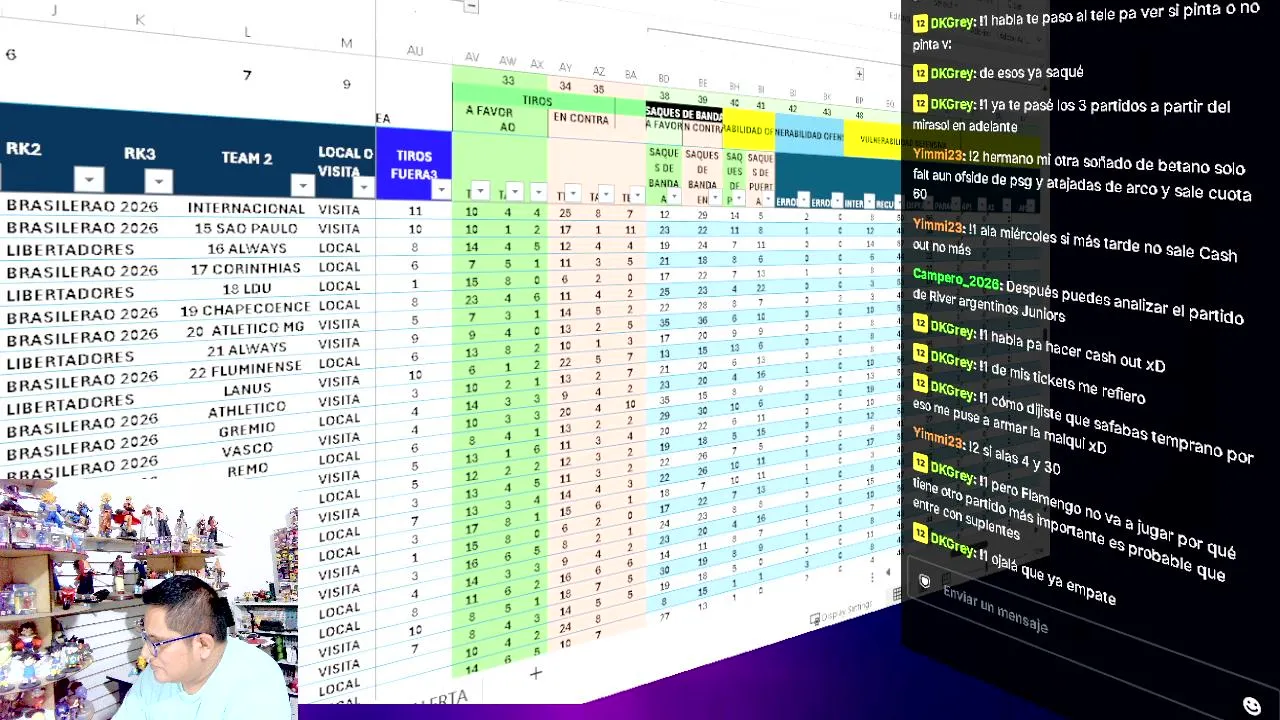The height and width of the screenshot is (720, 1280).
Task: Open the filter dropdown in column AY
Action: [x=575, y=194]
